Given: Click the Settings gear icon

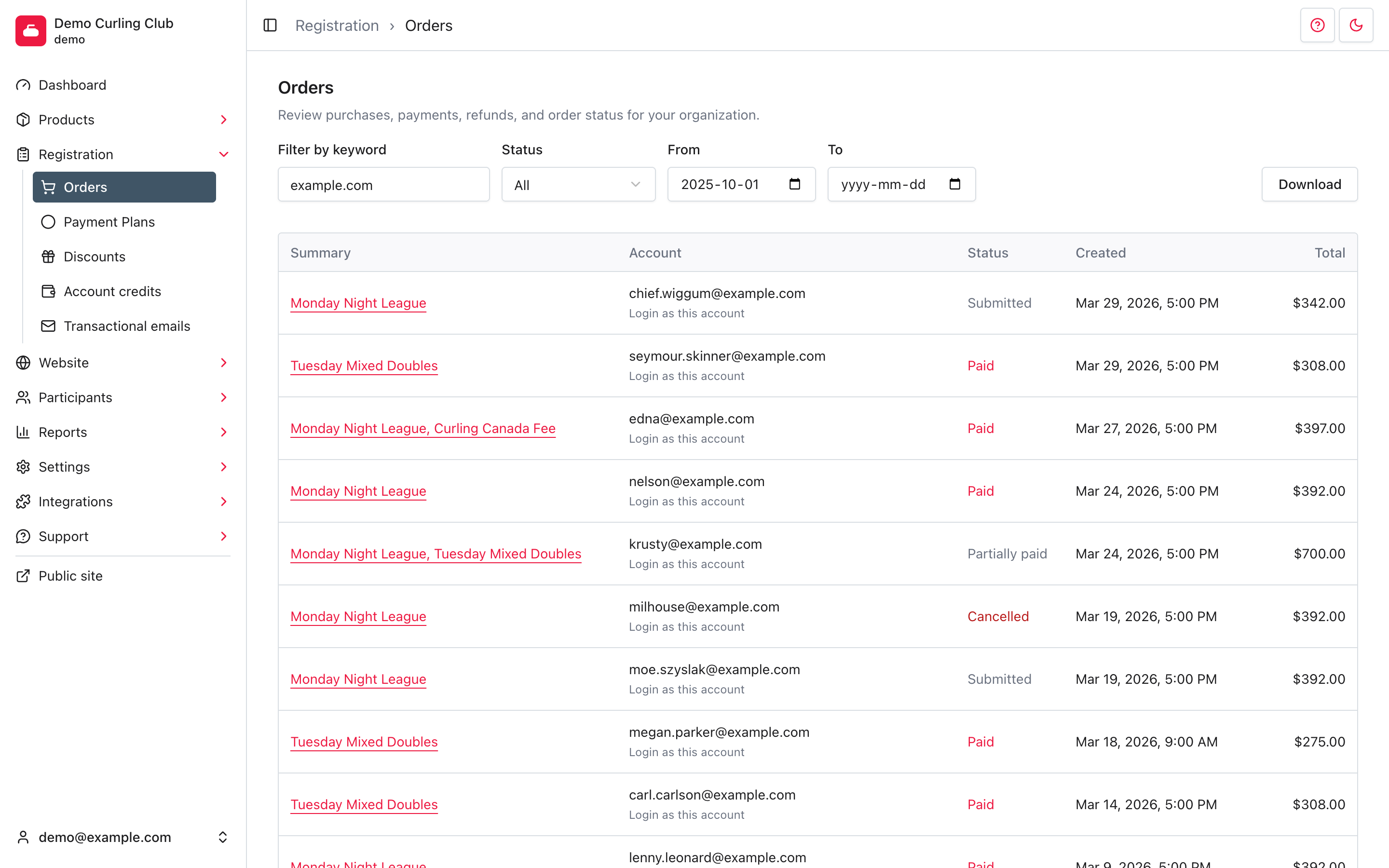Looking at the screenshot, I should coord(23,467).
